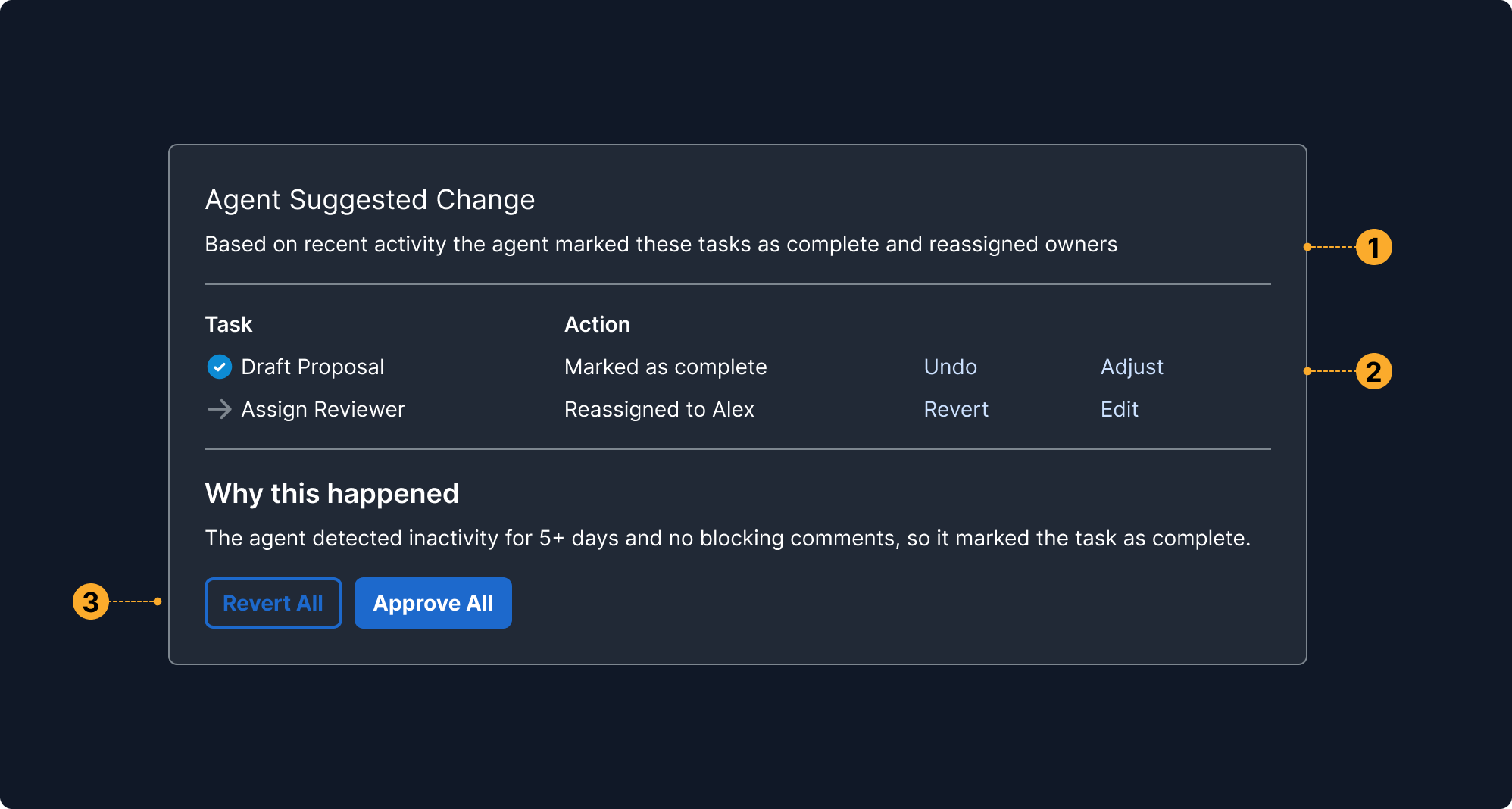Revert the Assign Reviewer reassignment
The image size is (1512, 809).
[956, 410]
